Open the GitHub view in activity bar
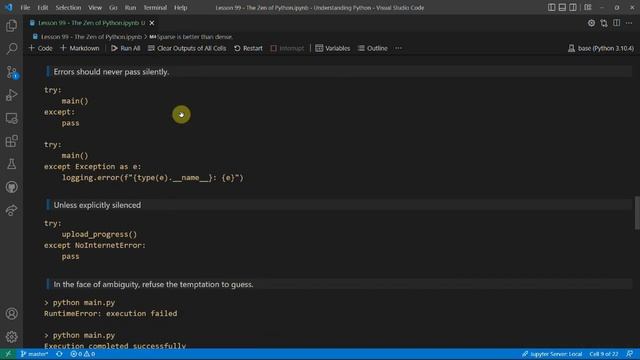Image resolution: width=640 pixels, height=360 pixels. pos(11,187)
